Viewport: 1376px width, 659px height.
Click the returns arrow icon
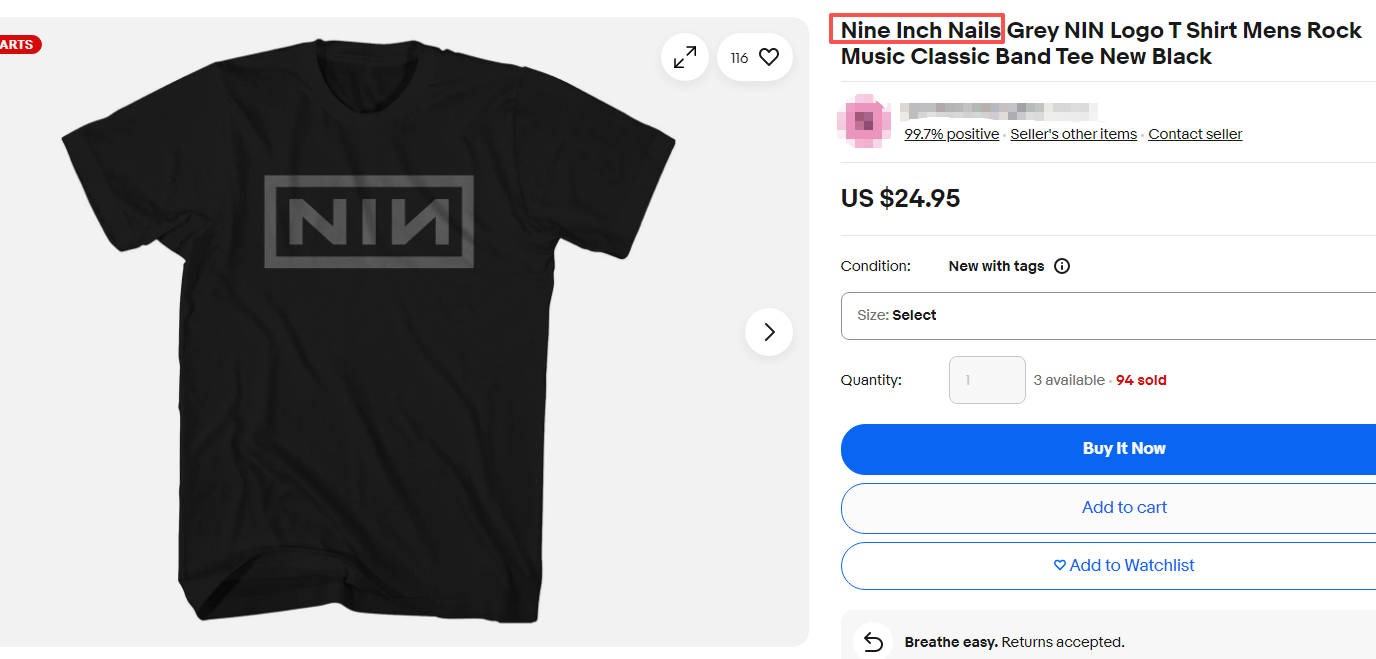[x=873, y=642]
